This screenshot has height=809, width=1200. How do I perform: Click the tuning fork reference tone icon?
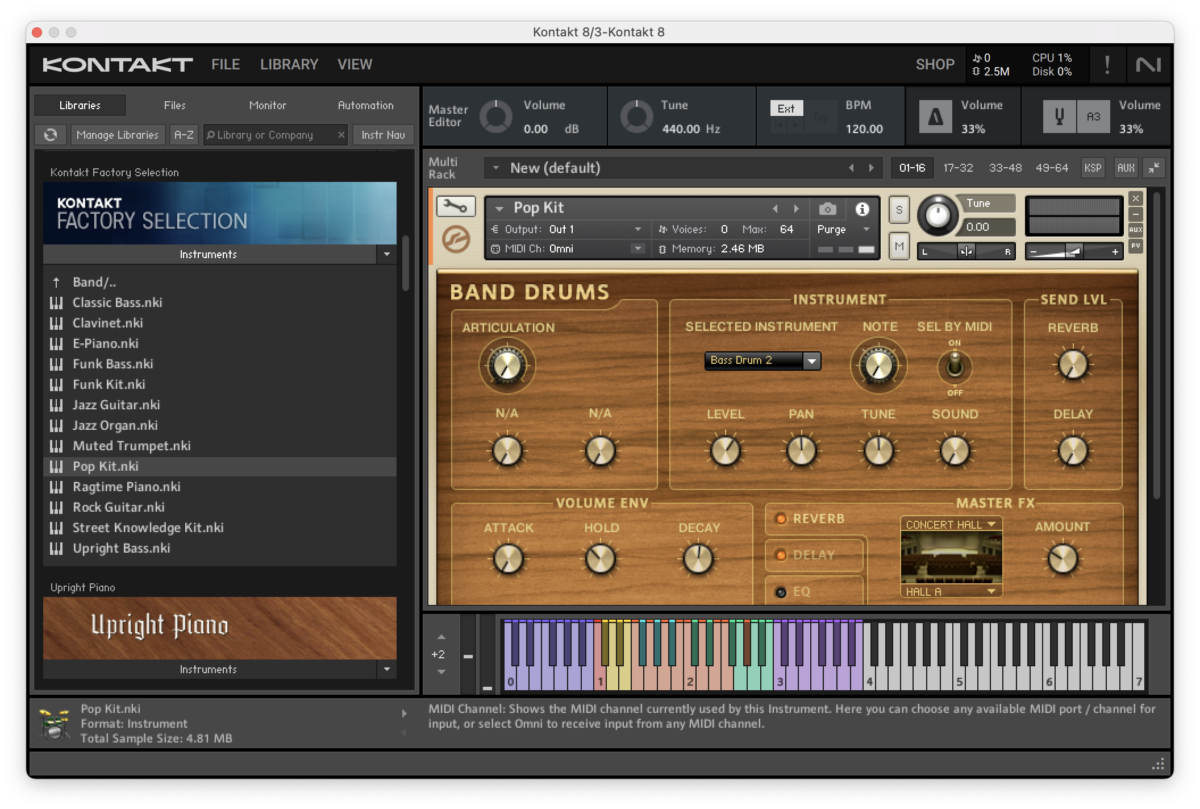1059,117
